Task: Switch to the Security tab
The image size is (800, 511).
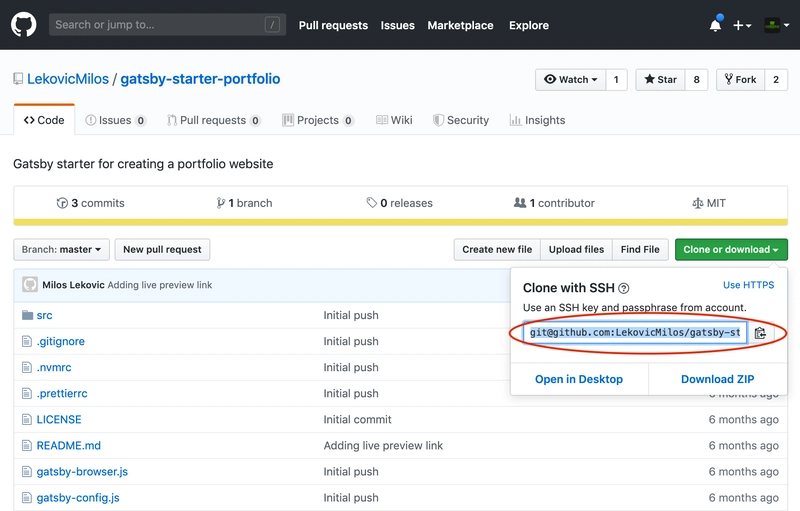Action: 461,120
